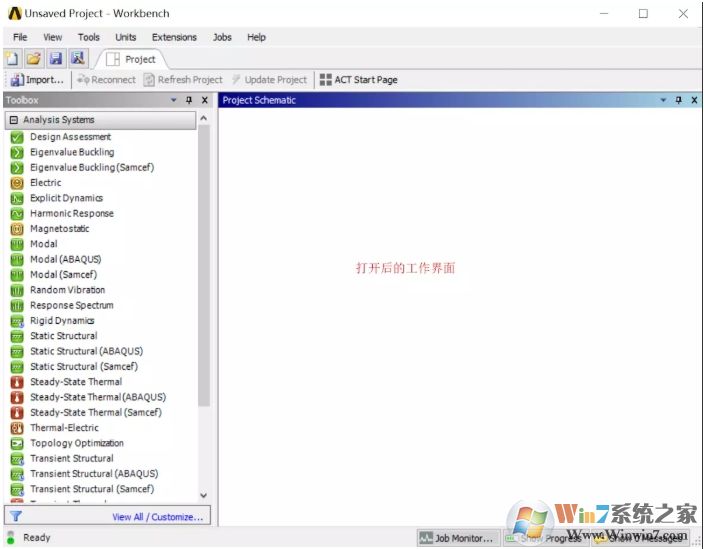This screenshot has height=549, width=704.
Task: Close the Toolbox panel
Action: pyautogui.click(x=205, y=100)
